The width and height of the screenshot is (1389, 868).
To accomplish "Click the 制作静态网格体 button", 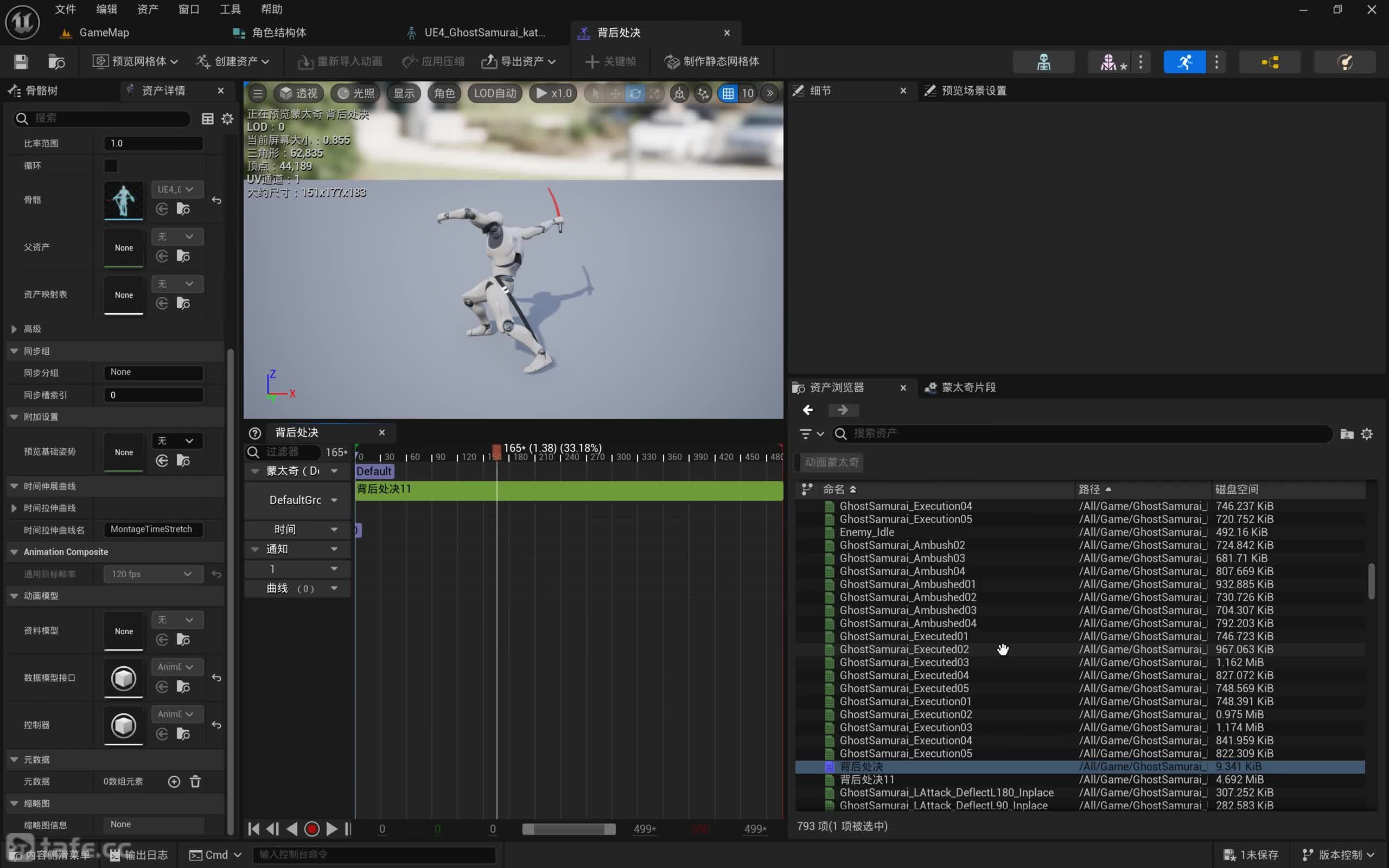I will 711,61.
